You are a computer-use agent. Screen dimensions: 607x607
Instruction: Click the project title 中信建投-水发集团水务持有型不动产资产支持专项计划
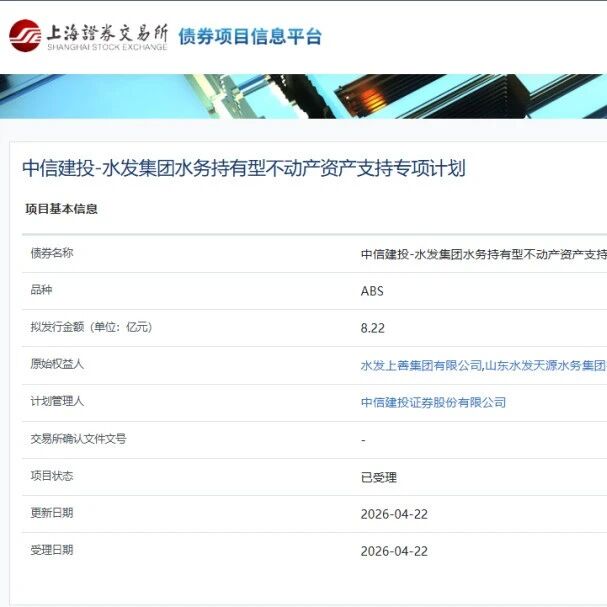(x=244, y=168)
